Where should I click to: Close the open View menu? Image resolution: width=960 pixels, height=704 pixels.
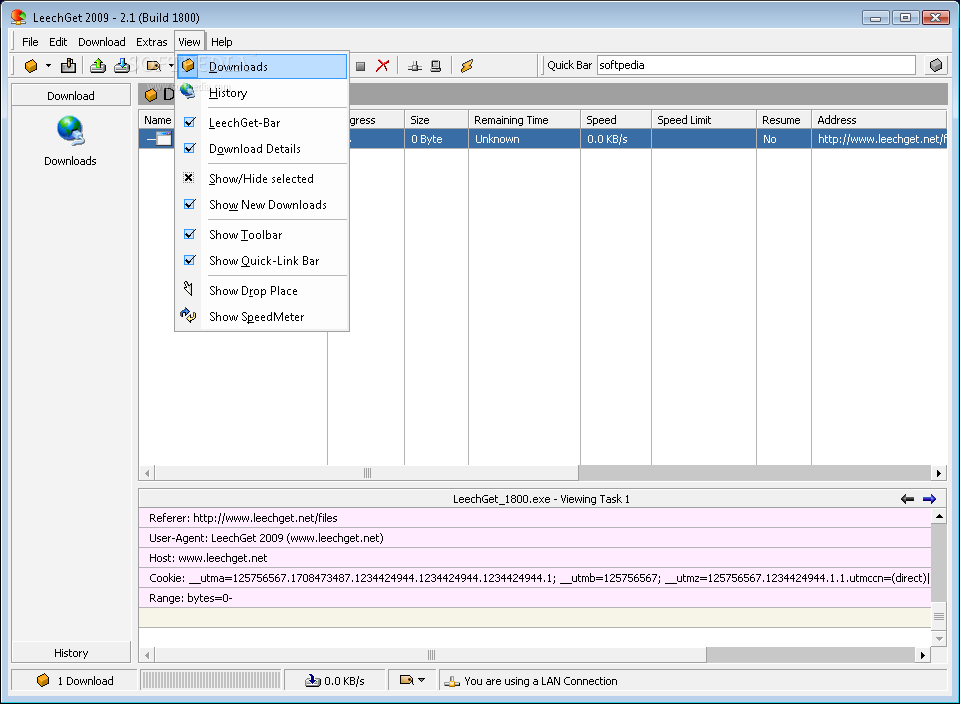pos(189,42)
